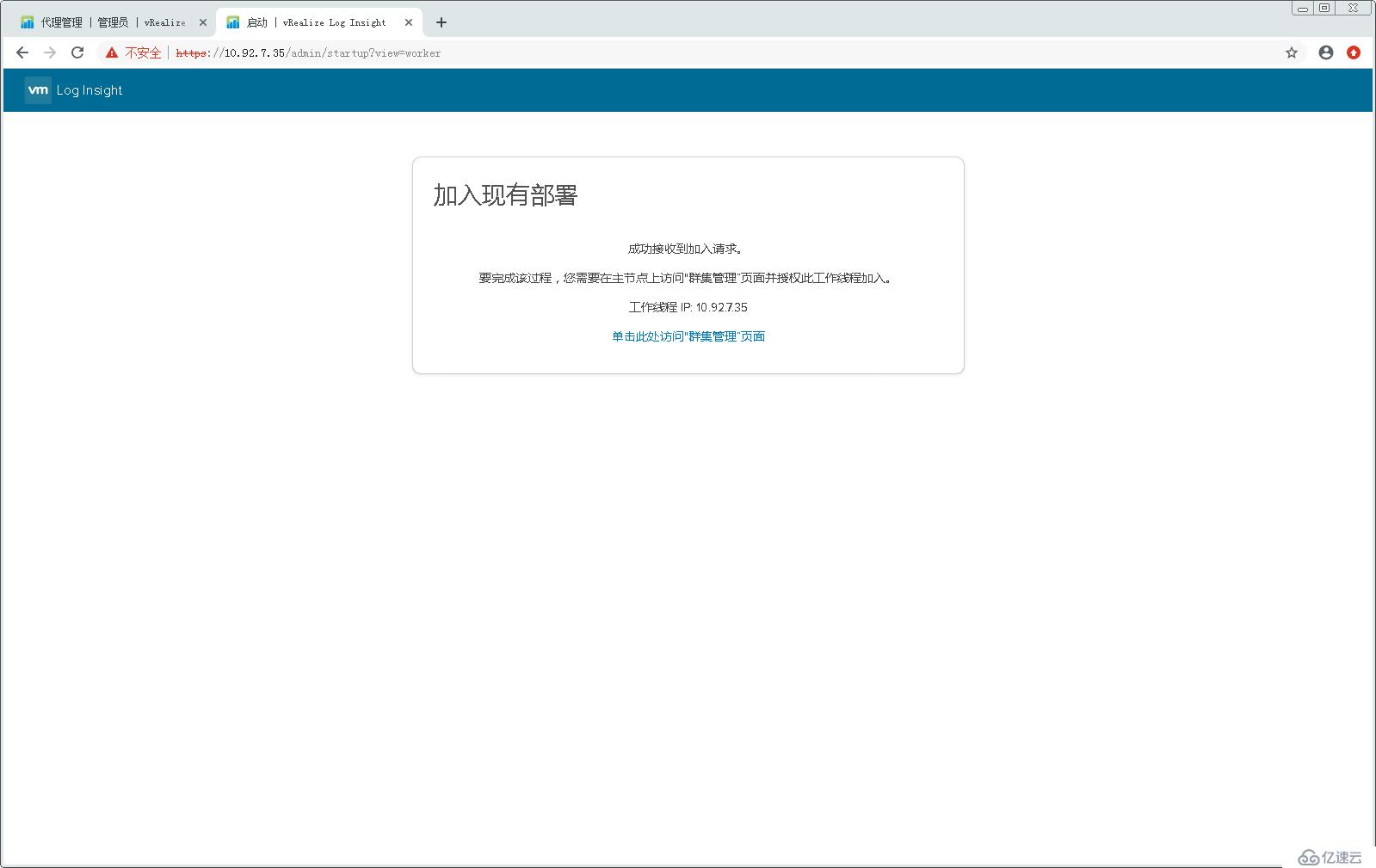Bookmark this page with the star icon
Image resolution: width=1376 pixels, height=868 pixels.
click(1292, 52)
